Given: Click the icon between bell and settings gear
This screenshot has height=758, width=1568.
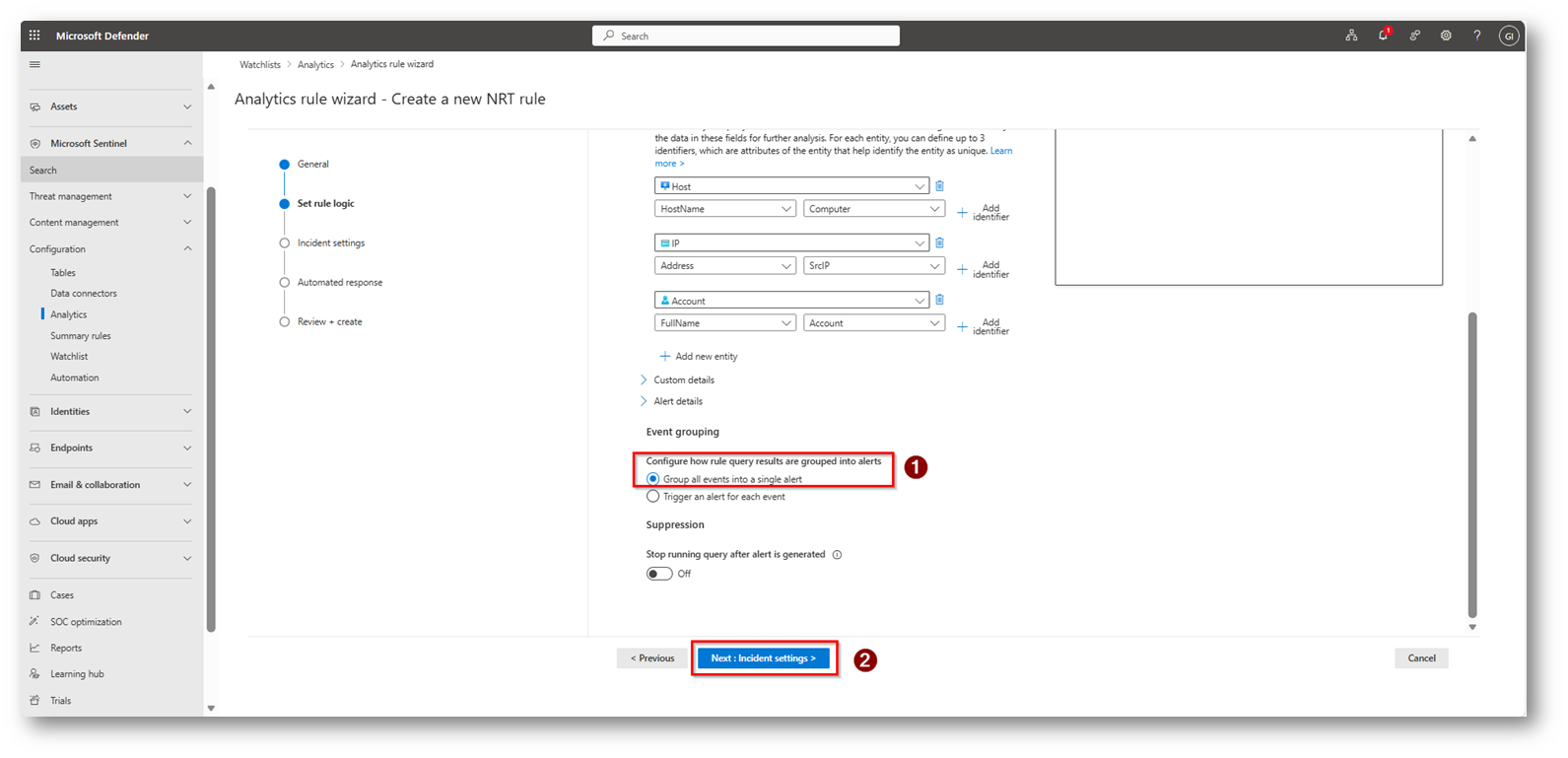Looking at the screenshot, I should point(1414,35).
